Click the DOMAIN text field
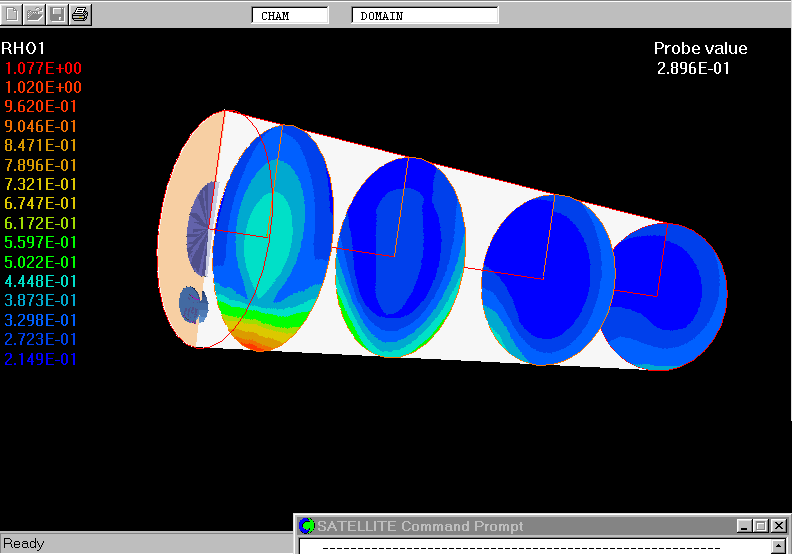This screenshot has height=554, width=792. tap(425, 16)
